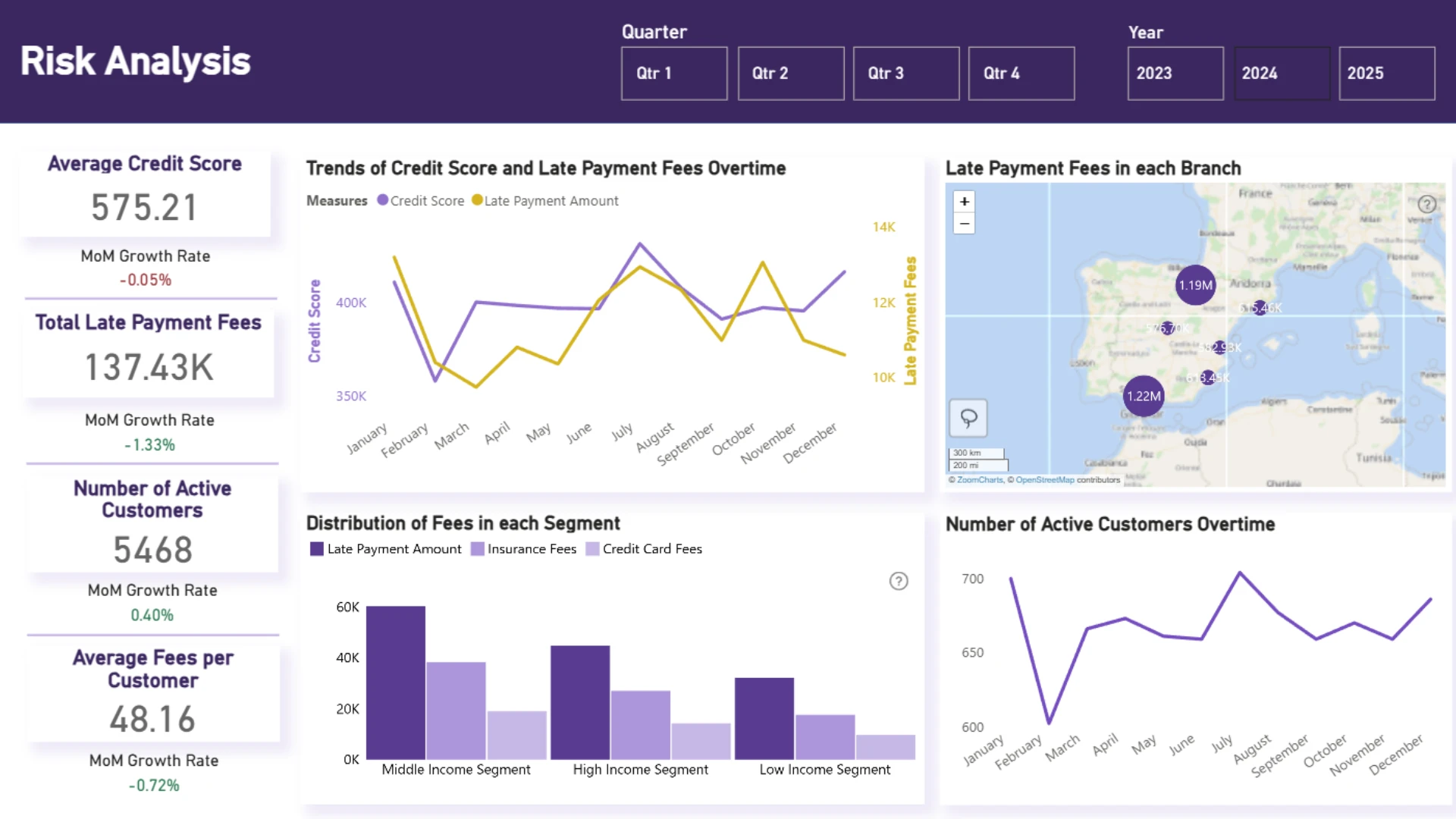Click the Number of Active Customers Overtime title
The width and height of the screenshot is (1456, 819).
(1110, 524)
